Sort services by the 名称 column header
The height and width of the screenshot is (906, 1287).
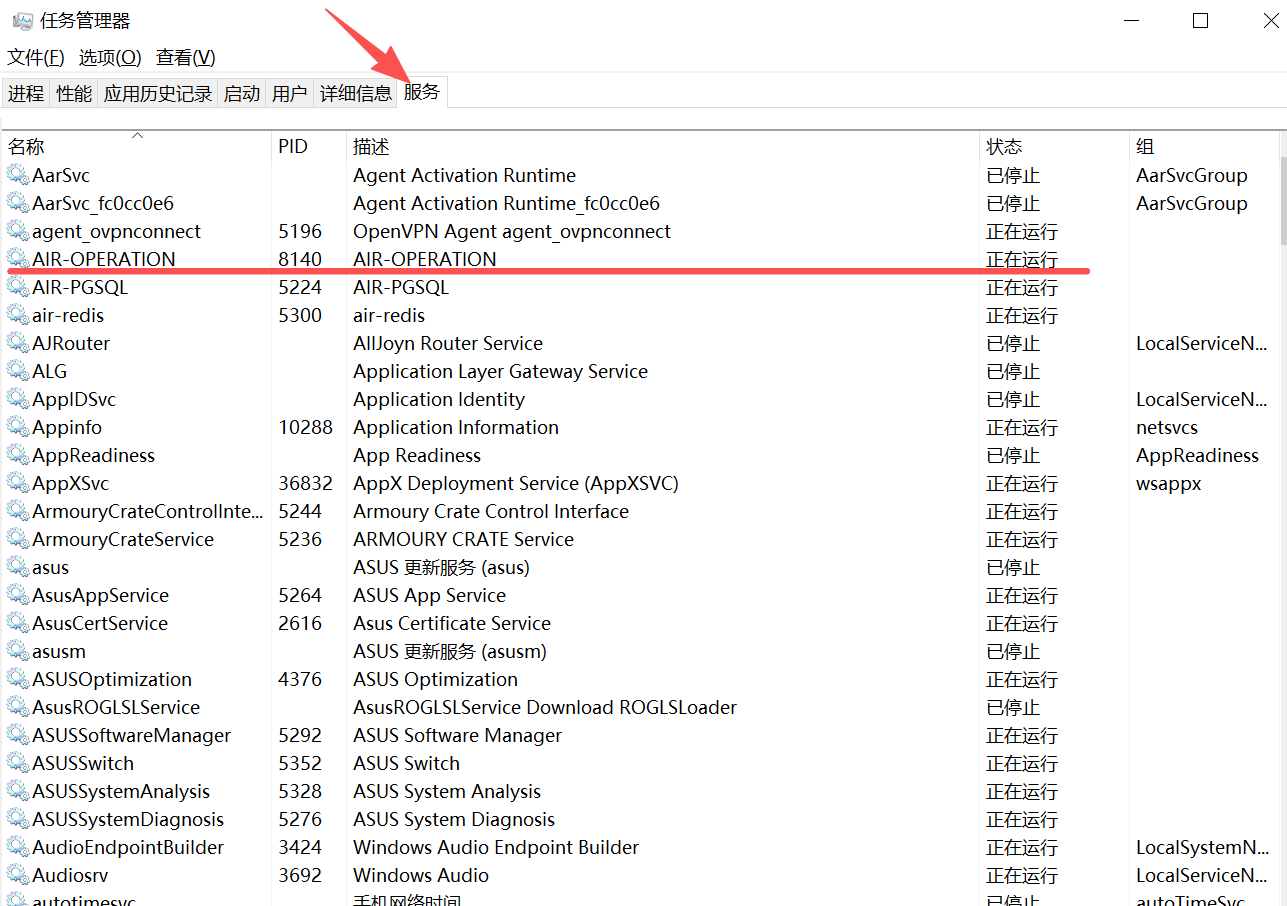point(27,147)
